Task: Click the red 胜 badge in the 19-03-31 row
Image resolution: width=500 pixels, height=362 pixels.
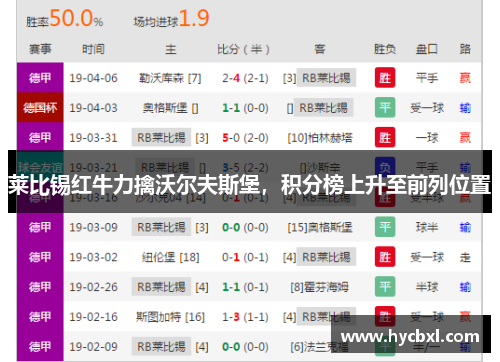Action: [385, 137]
